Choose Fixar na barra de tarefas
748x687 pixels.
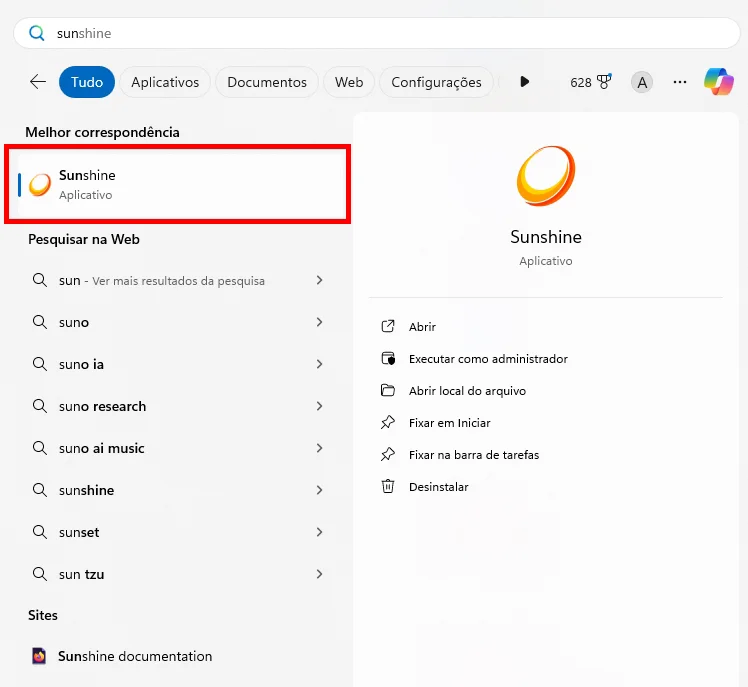click(473, 455)
